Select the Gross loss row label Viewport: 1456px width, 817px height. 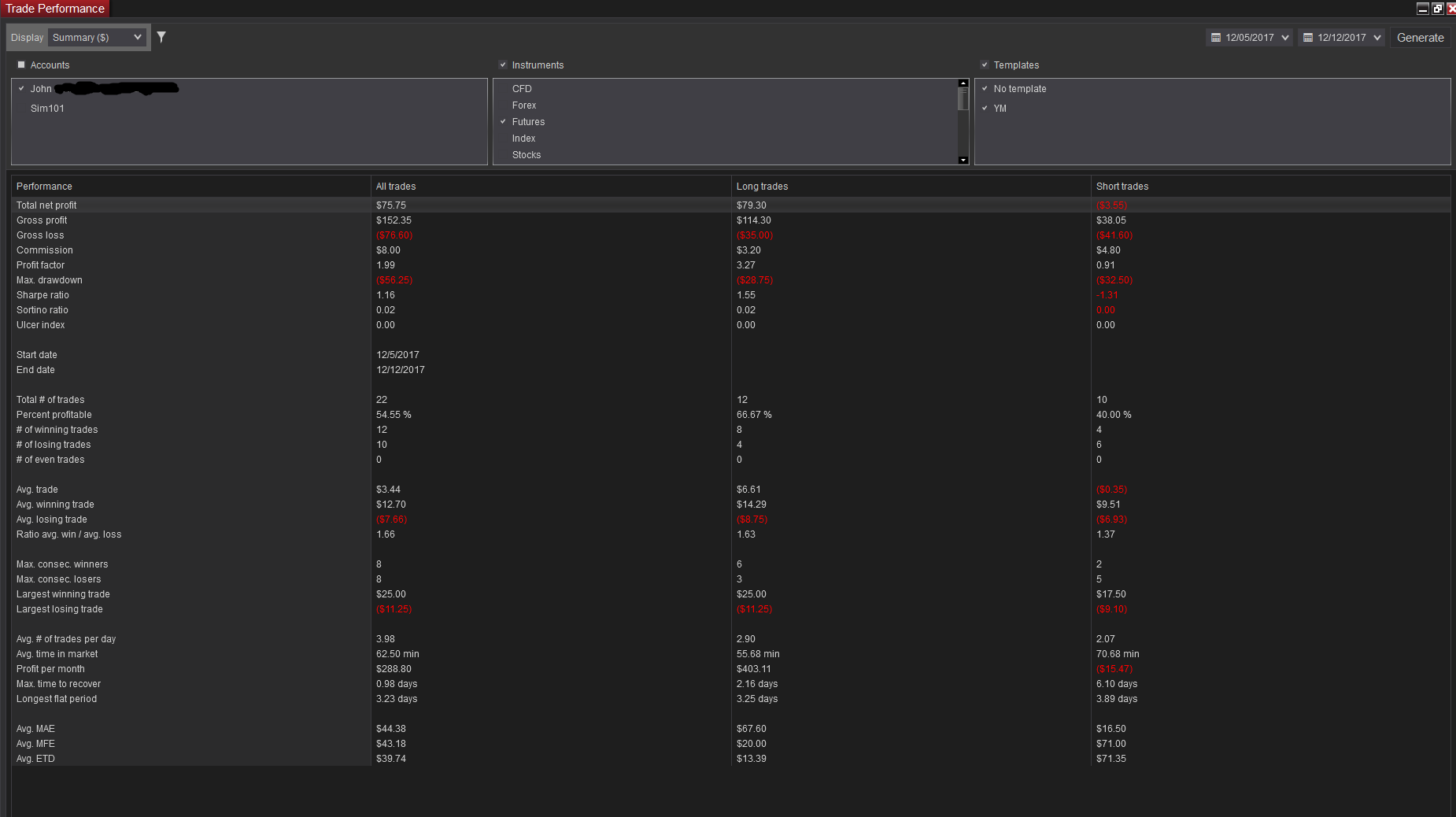(40, 235)
